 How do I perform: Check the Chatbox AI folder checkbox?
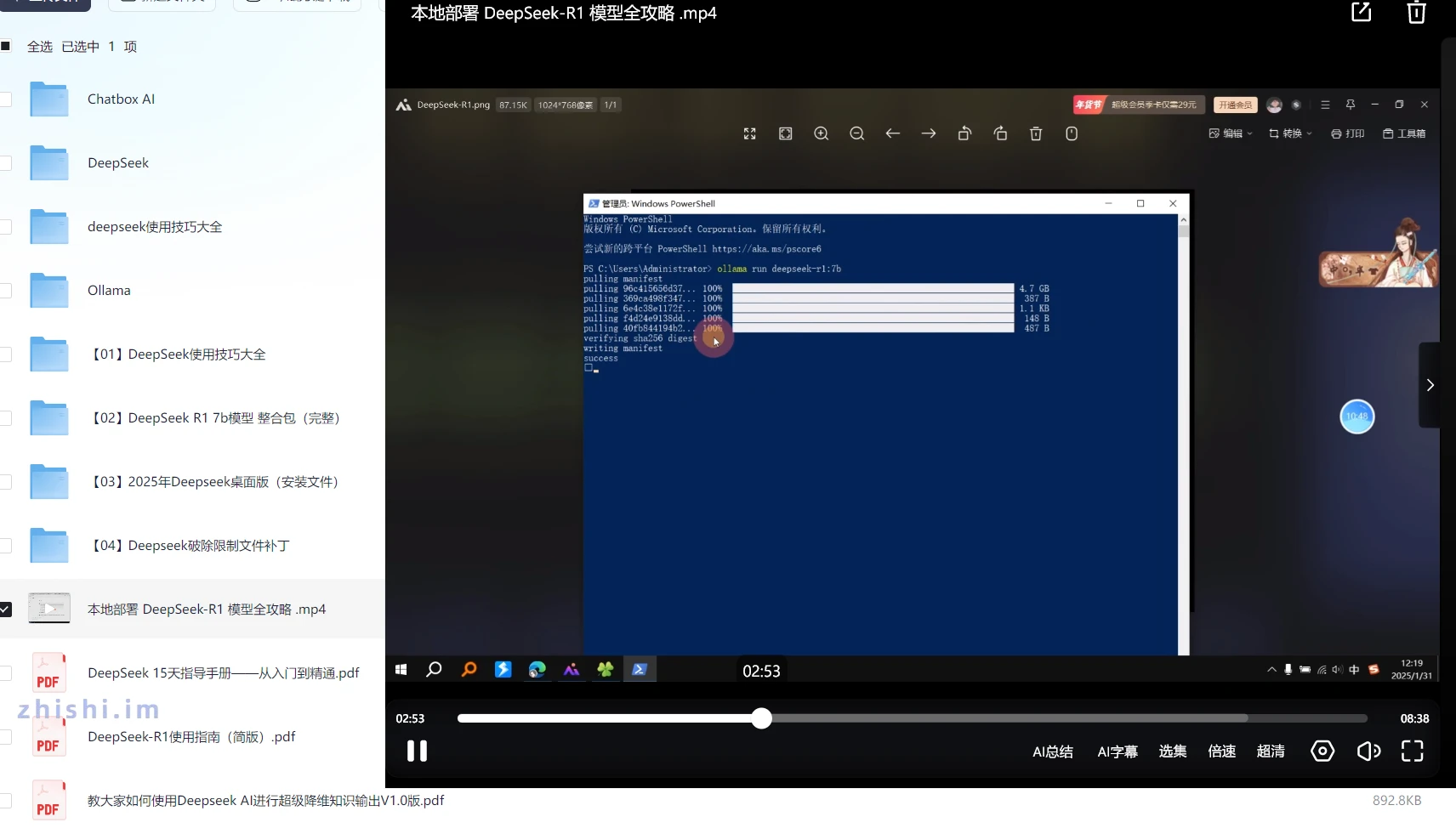tap(6, 99)
